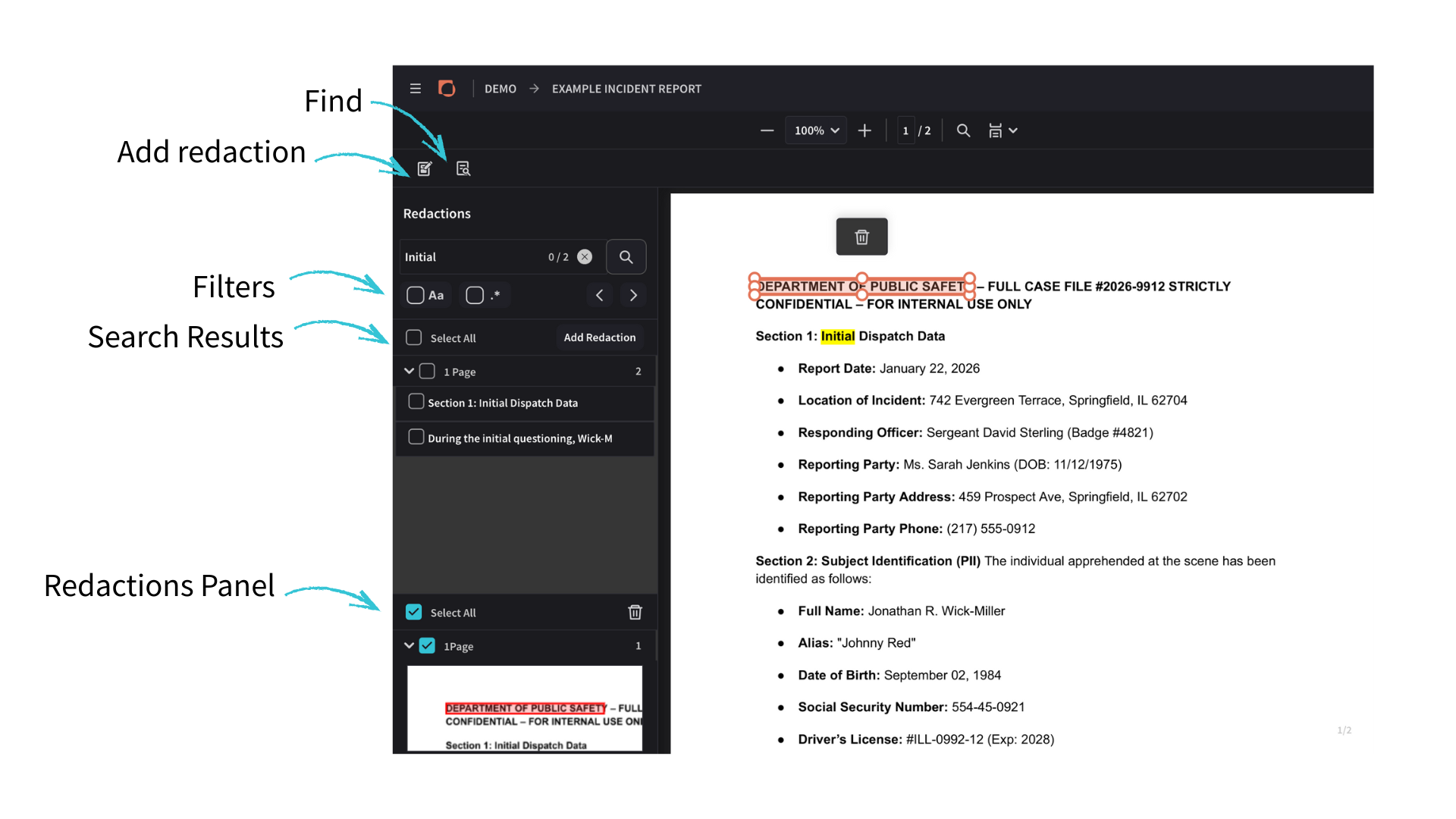Open the hamburger menu icon
This screenshot has height=819, width=1456.
[415, 89]
